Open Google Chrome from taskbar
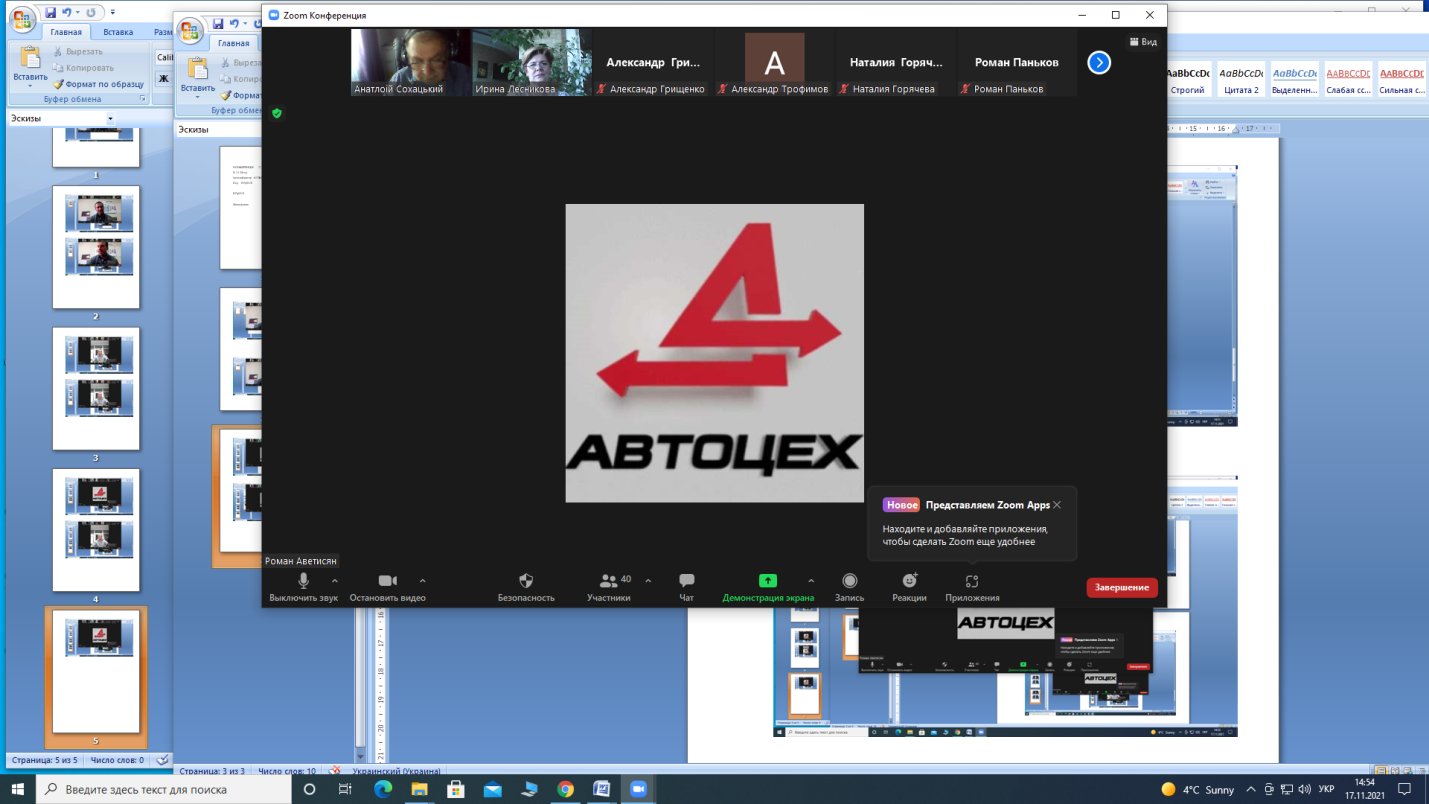1429x804 pixels. 565,790
